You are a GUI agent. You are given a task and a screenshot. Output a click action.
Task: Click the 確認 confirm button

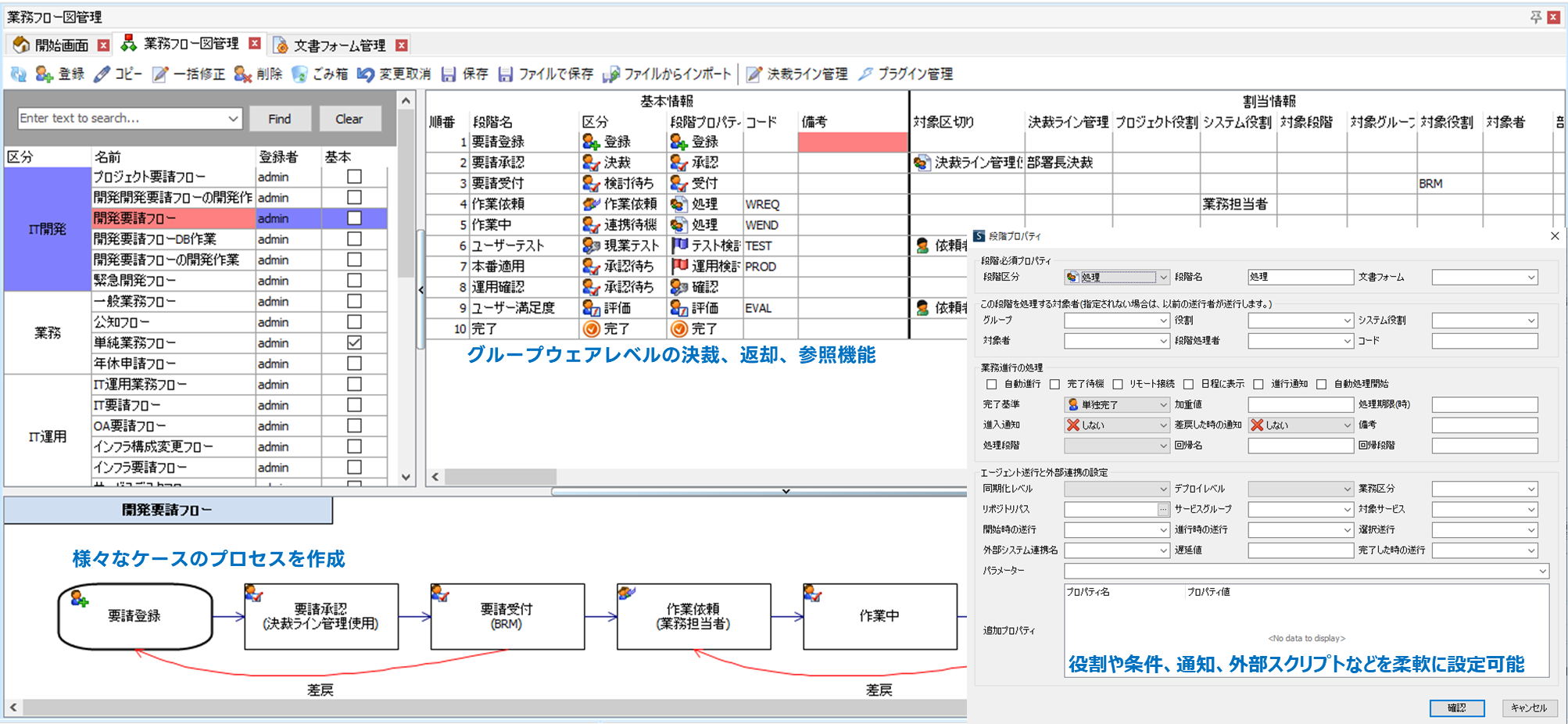click(x=1457, y=708)
